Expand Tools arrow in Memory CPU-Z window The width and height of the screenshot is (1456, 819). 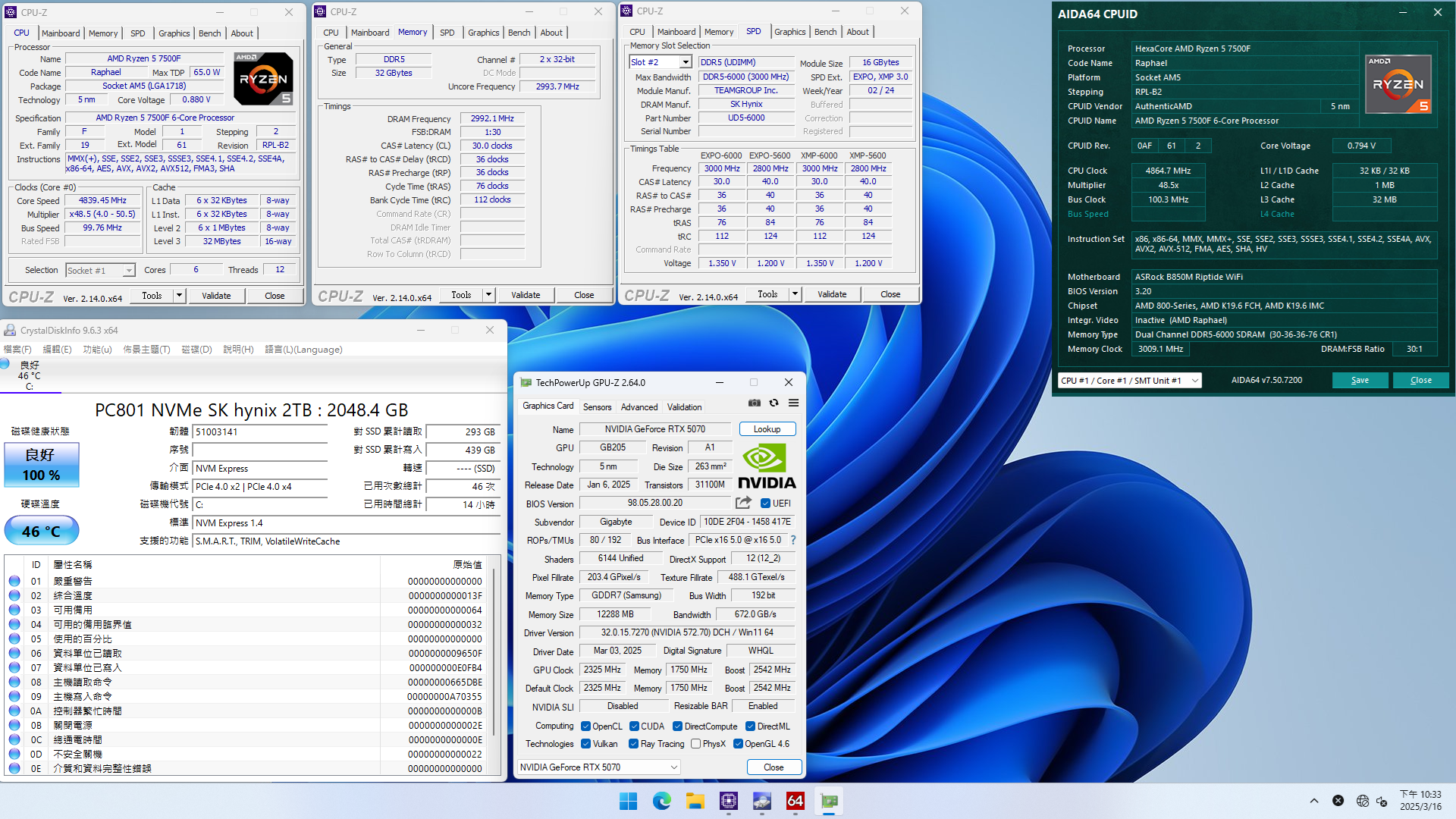click(x=489, y=295)
